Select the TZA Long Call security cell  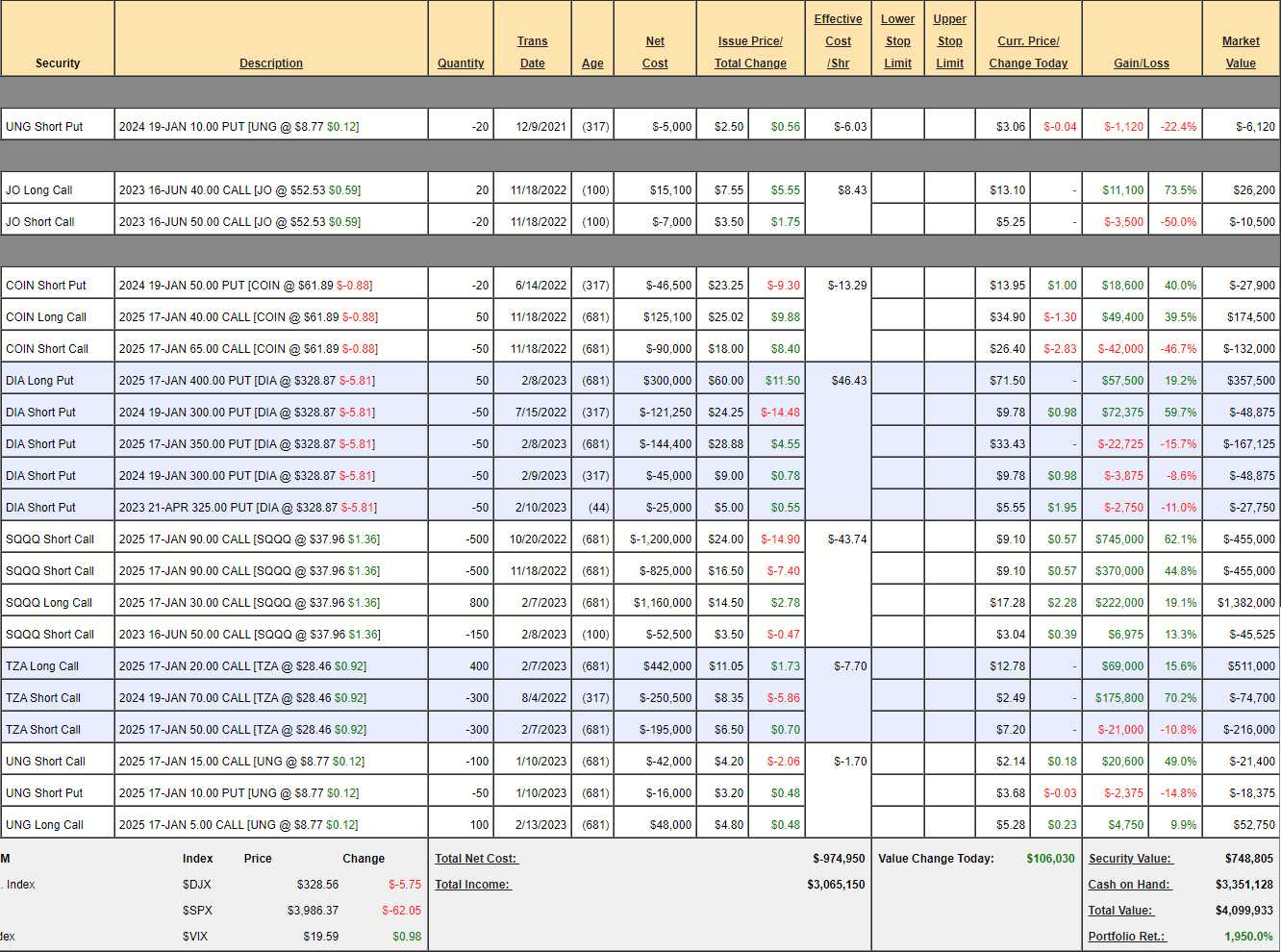tap(42, 666)
